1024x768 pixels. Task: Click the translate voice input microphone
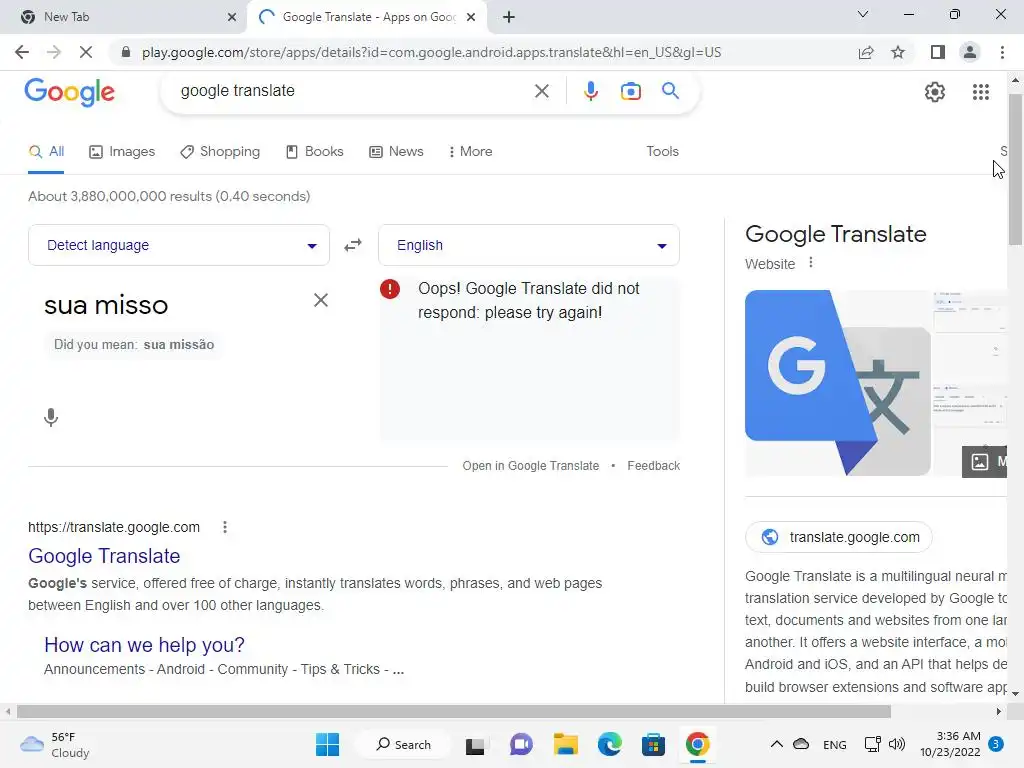tap(51, 417)
